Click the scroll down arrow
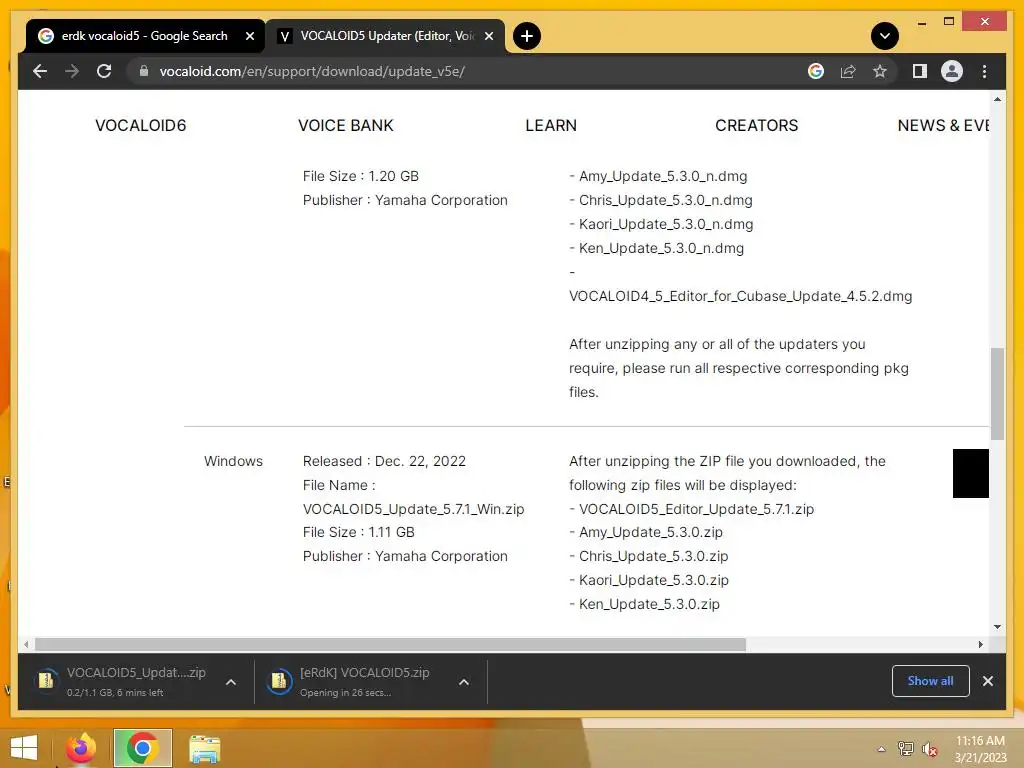 (x=997, y=627)
